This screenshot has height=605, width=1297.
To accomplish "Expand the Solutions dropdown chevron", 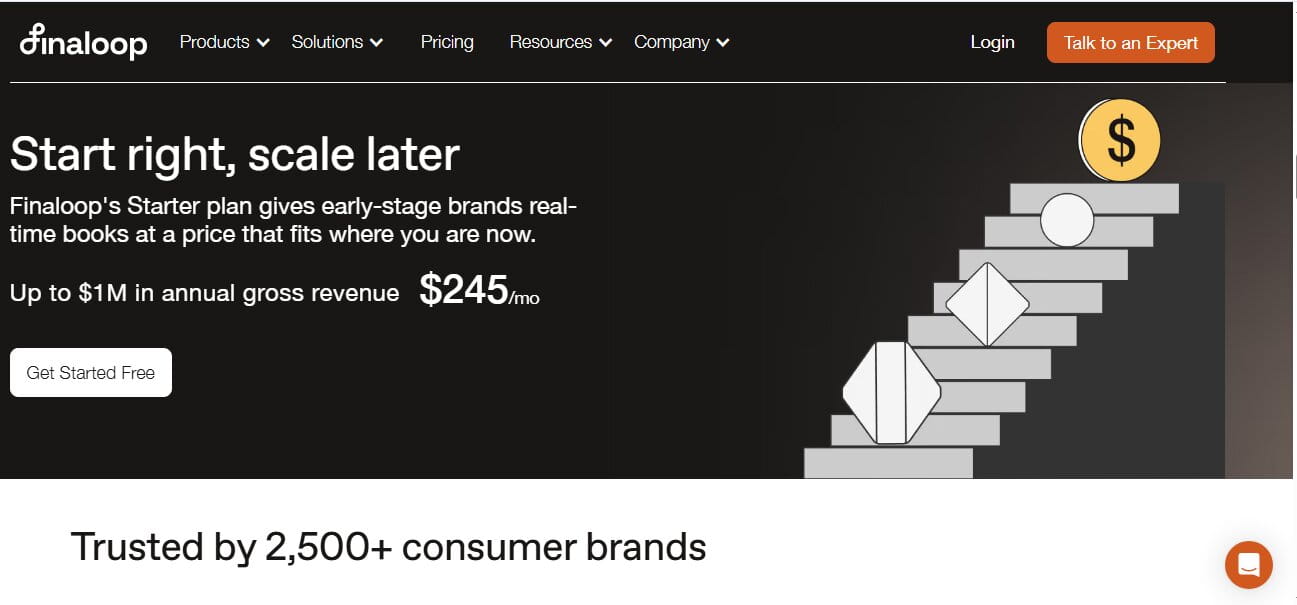I will pyautogui.click(x=376, y=43).
